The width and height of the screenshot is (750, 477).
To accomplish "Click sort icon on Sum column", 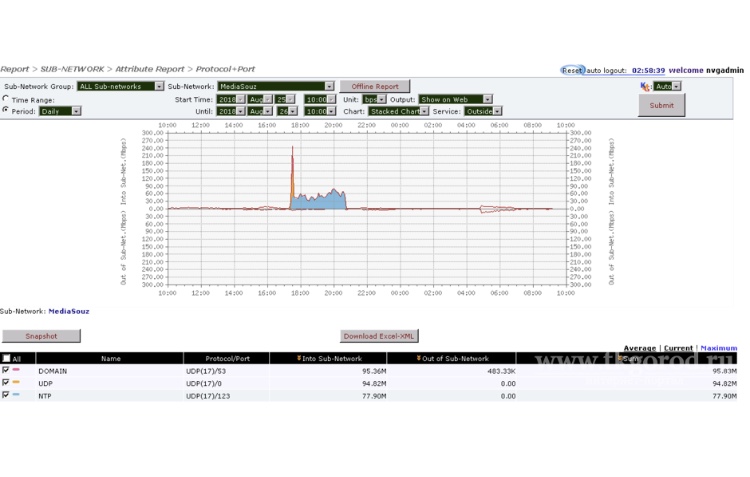I will pyautogui.click(x=620, y=358).
